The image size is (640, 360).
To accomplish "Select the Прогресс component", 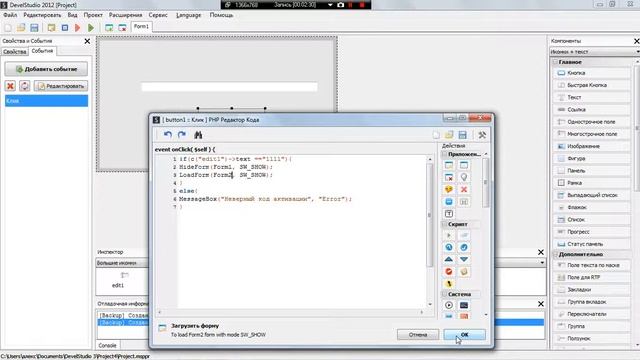I will pyautogui.click(x=592, y=232).
